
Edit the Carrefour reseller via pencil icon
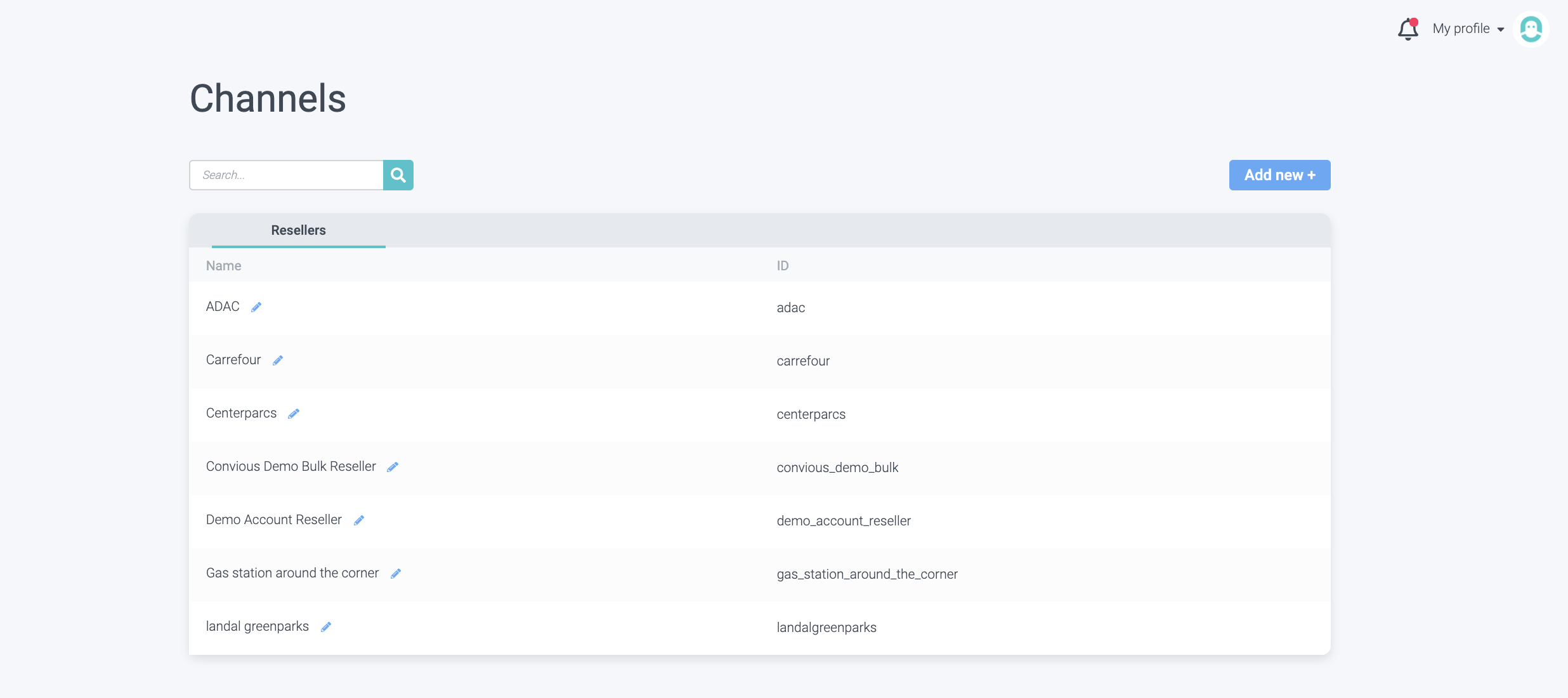point(278,360)
